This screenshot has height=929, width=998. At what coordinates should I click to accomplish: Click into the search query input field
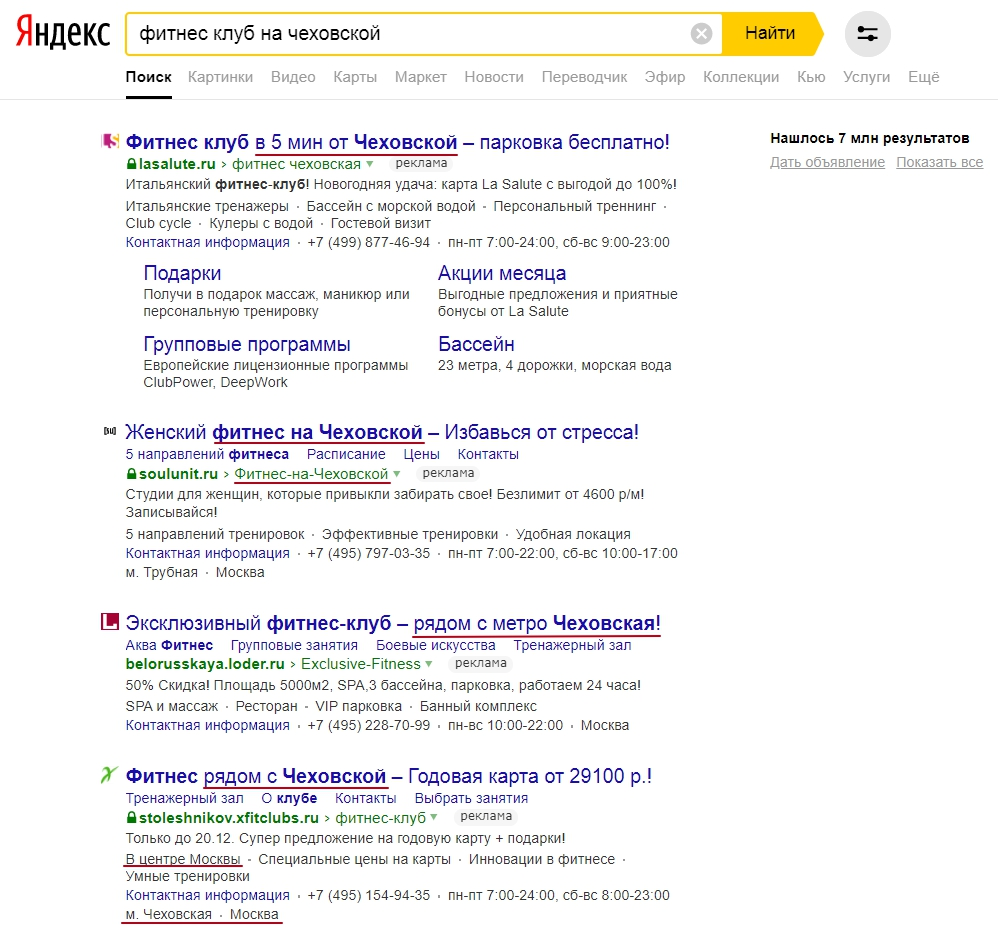pyautogui.click(x=400, y=34)
